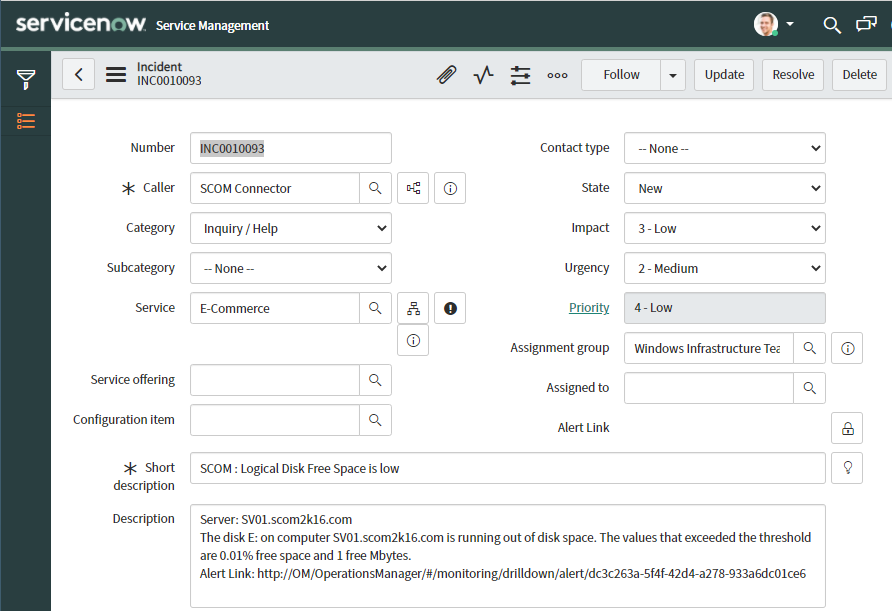This screenshot has height=611, width=892.
Task: Click the Delete button
Action: tap(860, 75)
